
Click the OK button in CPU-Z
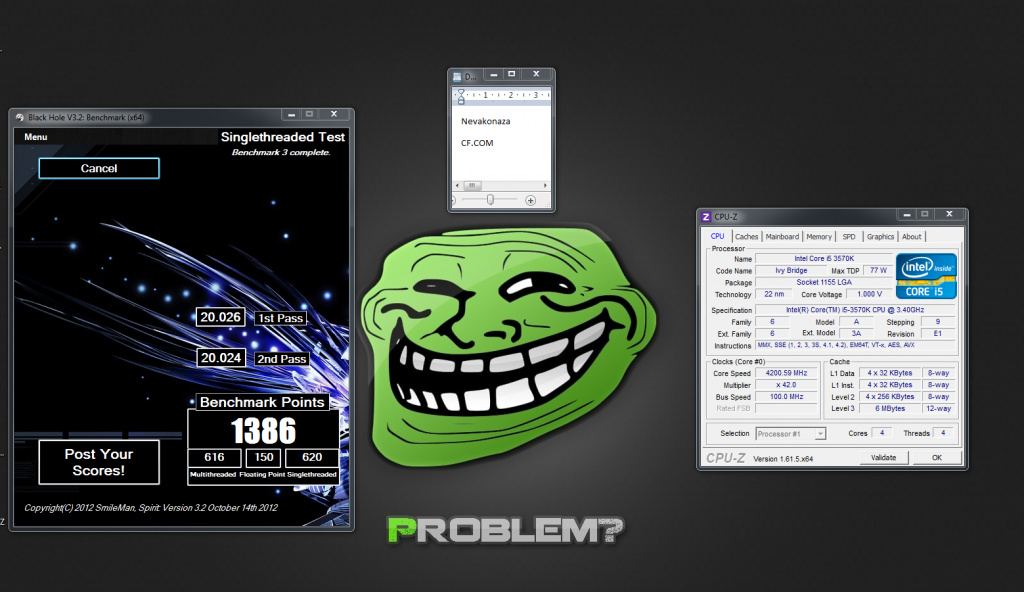(x=936, y=458)
